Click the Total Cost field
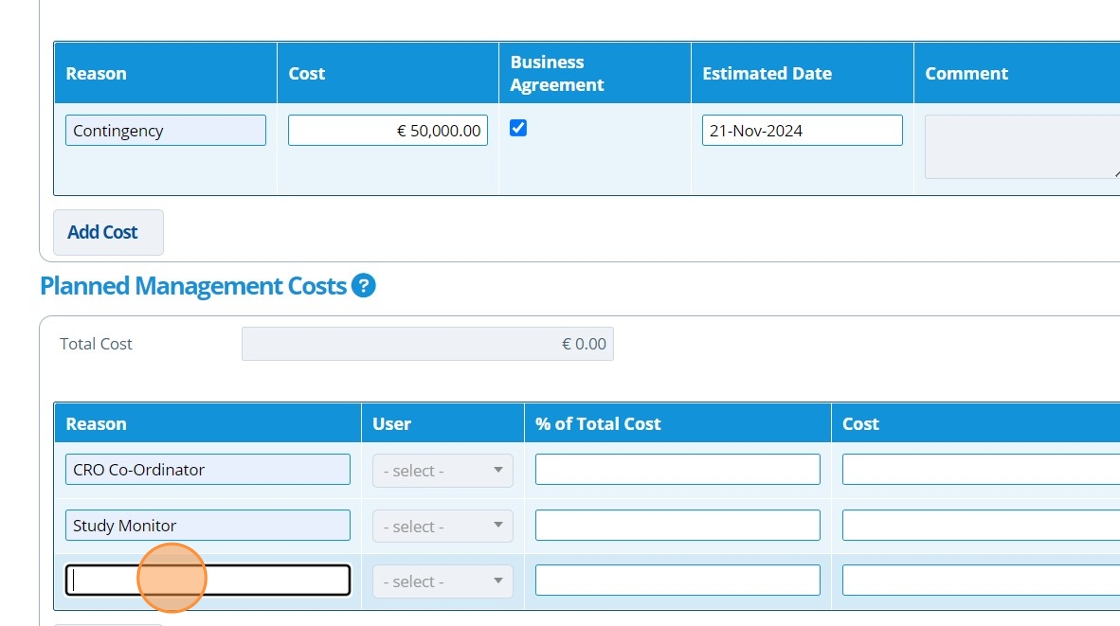Screen dimensions: 1120x626 427,344
